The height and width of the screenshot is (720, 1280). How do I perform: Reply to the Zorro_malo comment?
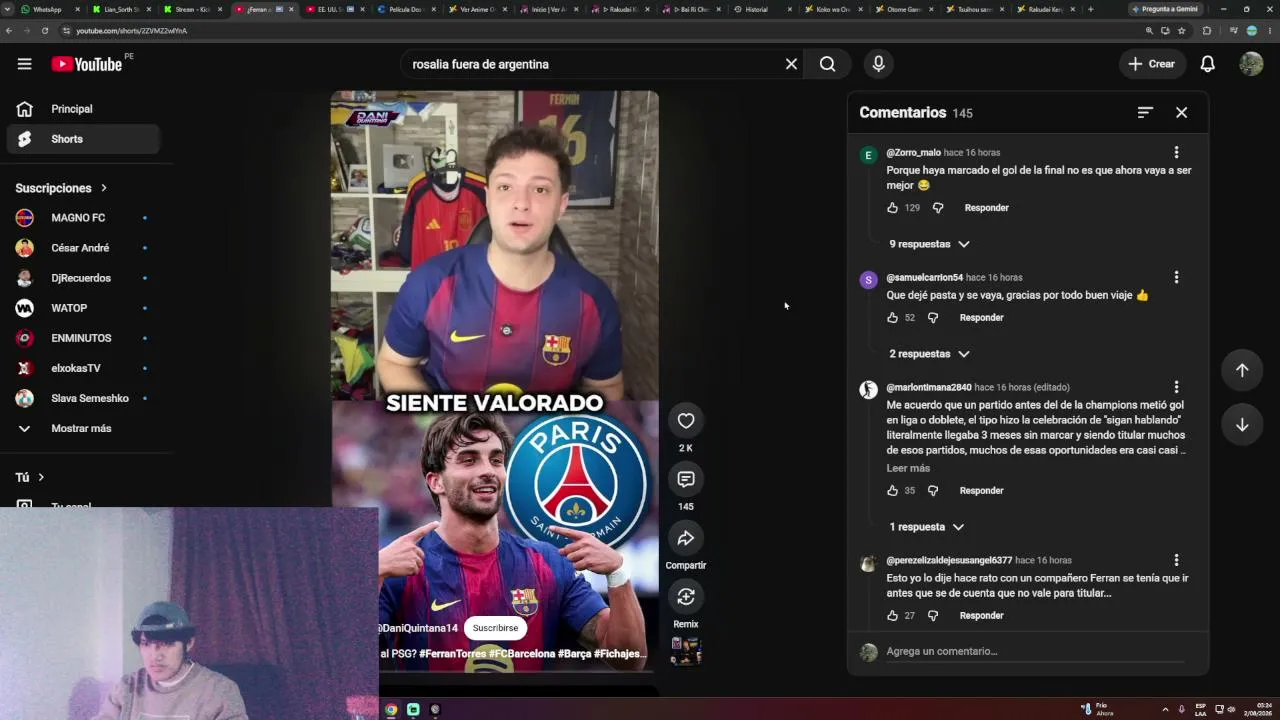tap(986, 208)
